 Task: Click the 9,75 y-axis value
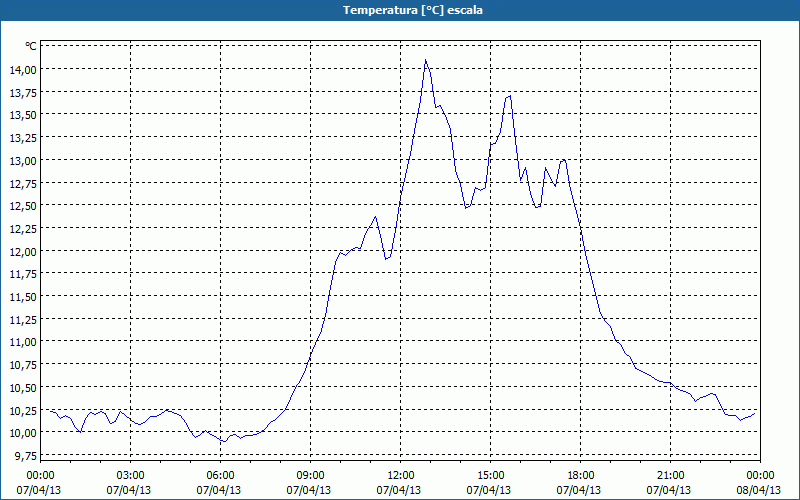[26, 456]
